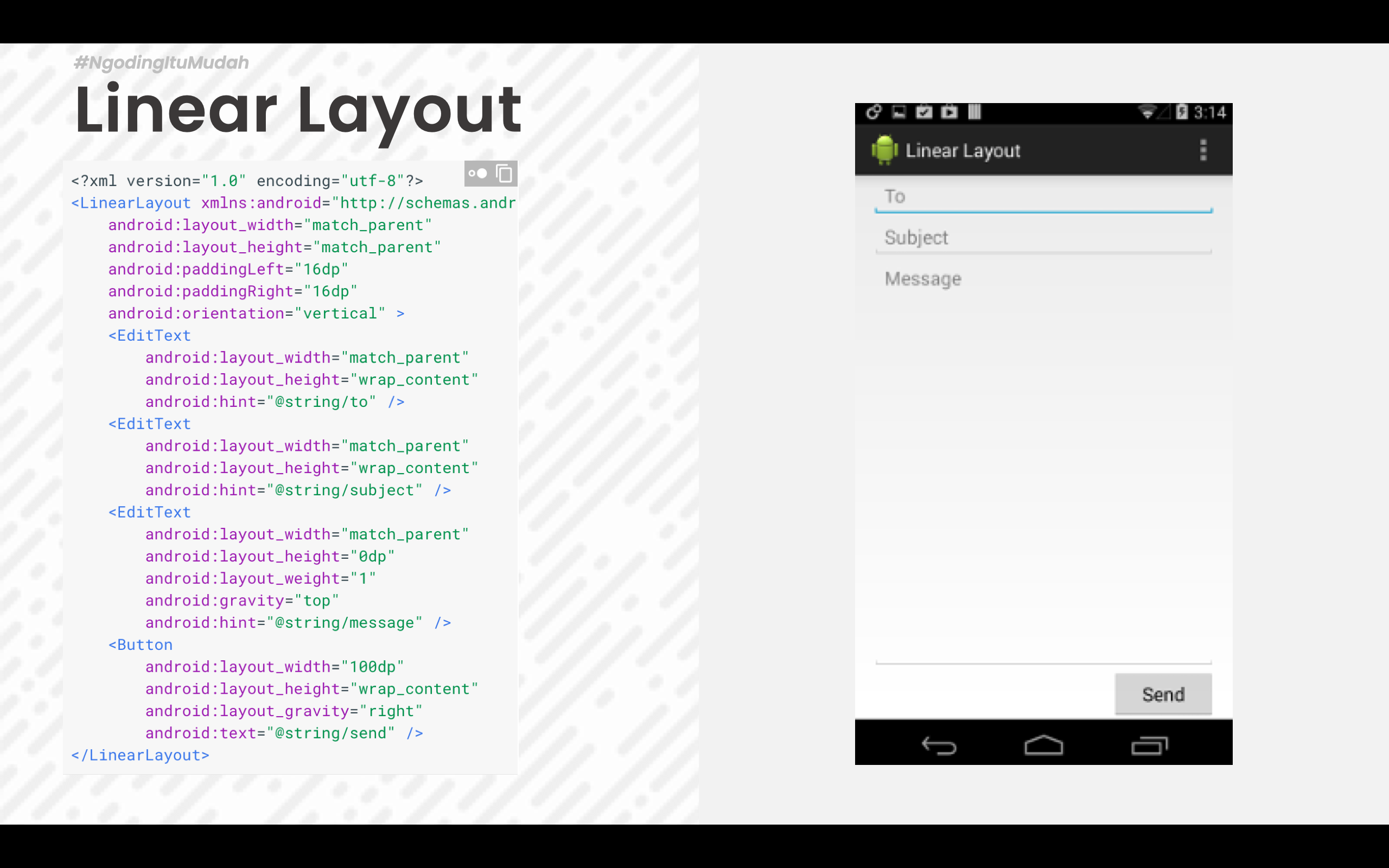Tap the Android robot app icon

pos(884,150)
